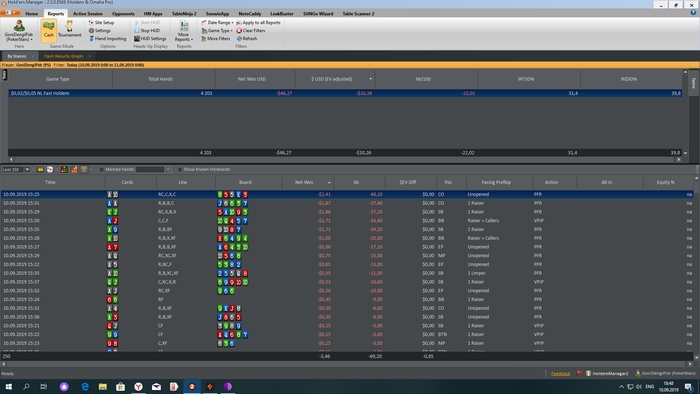Switch to the Cash Results Graph report tab
700x394 pixels.
pyautogui.click(x=63, y=56)
